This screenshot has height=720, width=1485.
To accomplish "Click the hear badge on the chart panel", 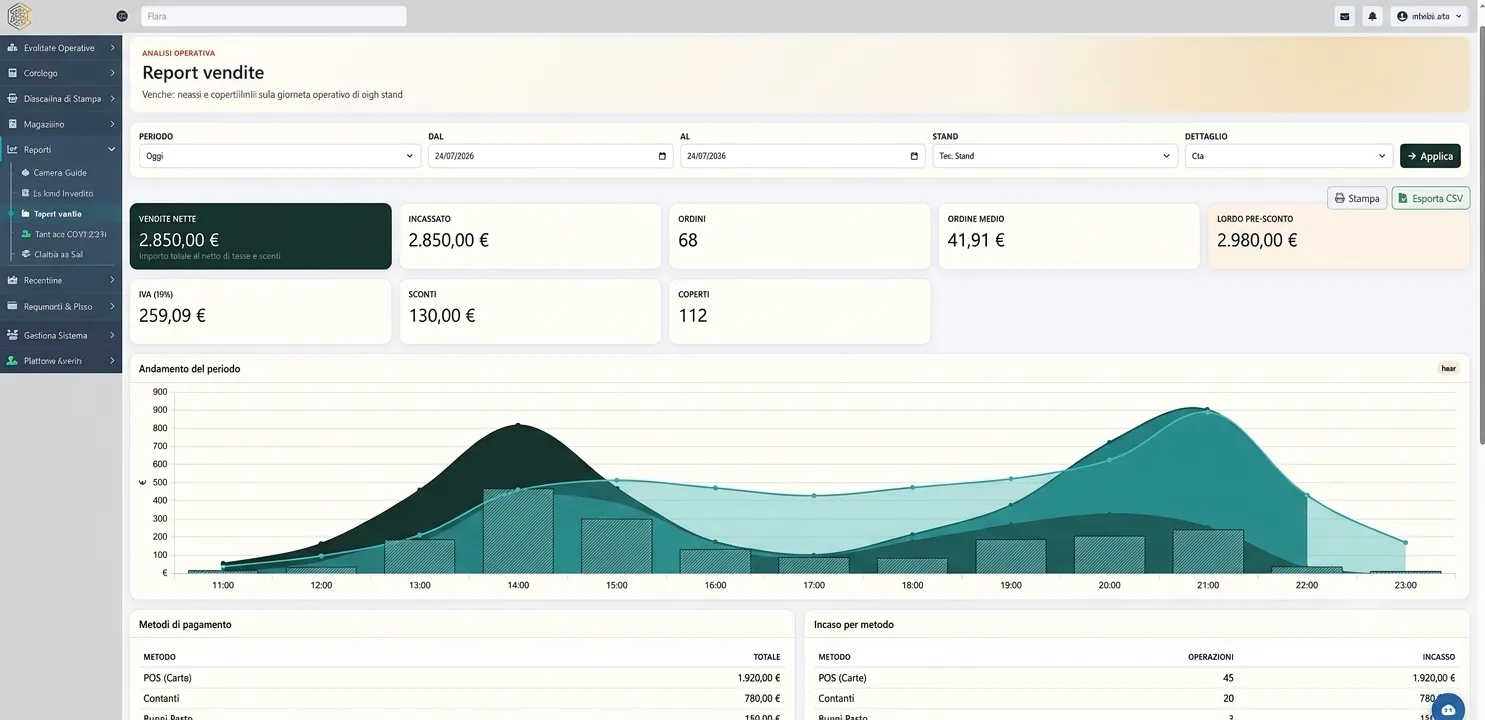I will [x=1448, y=368].
